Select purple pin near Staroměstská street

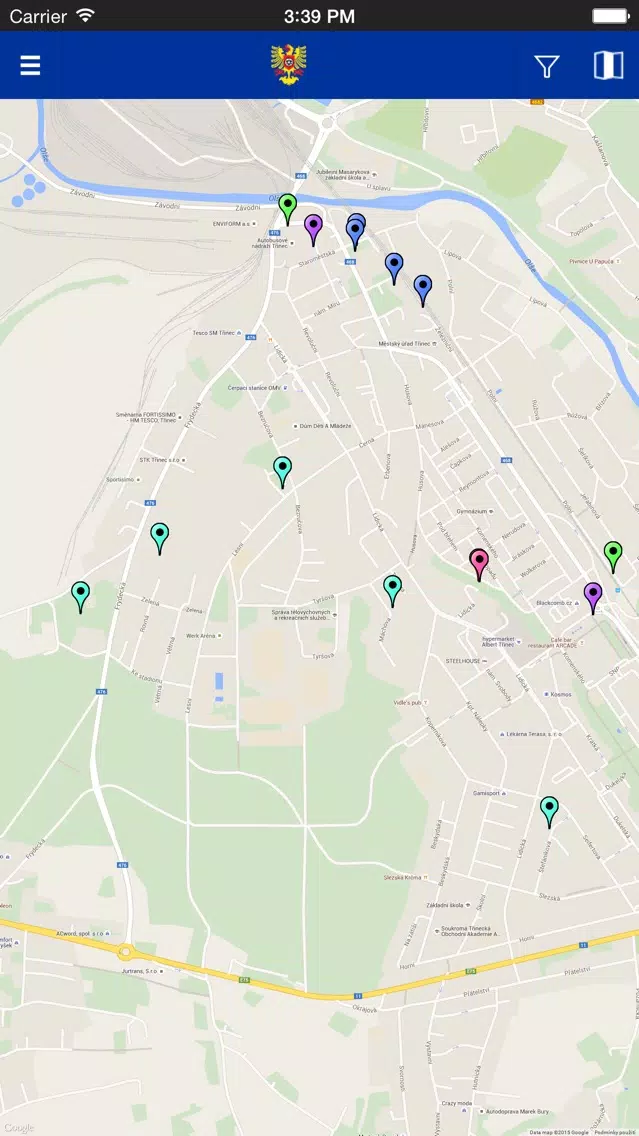(313, 230)
